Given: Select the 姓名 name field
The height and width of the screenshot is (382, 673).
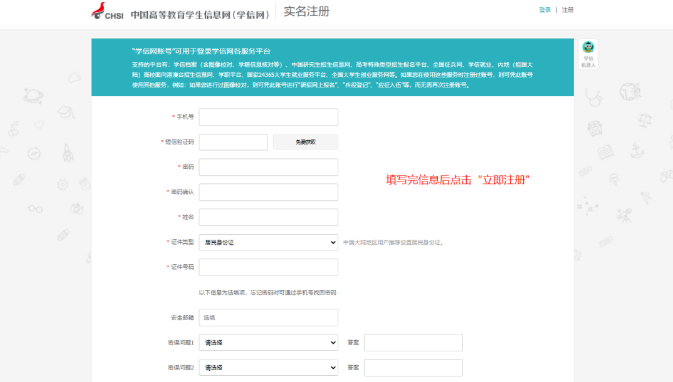Looking at the screenshot, I should pyautogui.click(x=268, y=217).
